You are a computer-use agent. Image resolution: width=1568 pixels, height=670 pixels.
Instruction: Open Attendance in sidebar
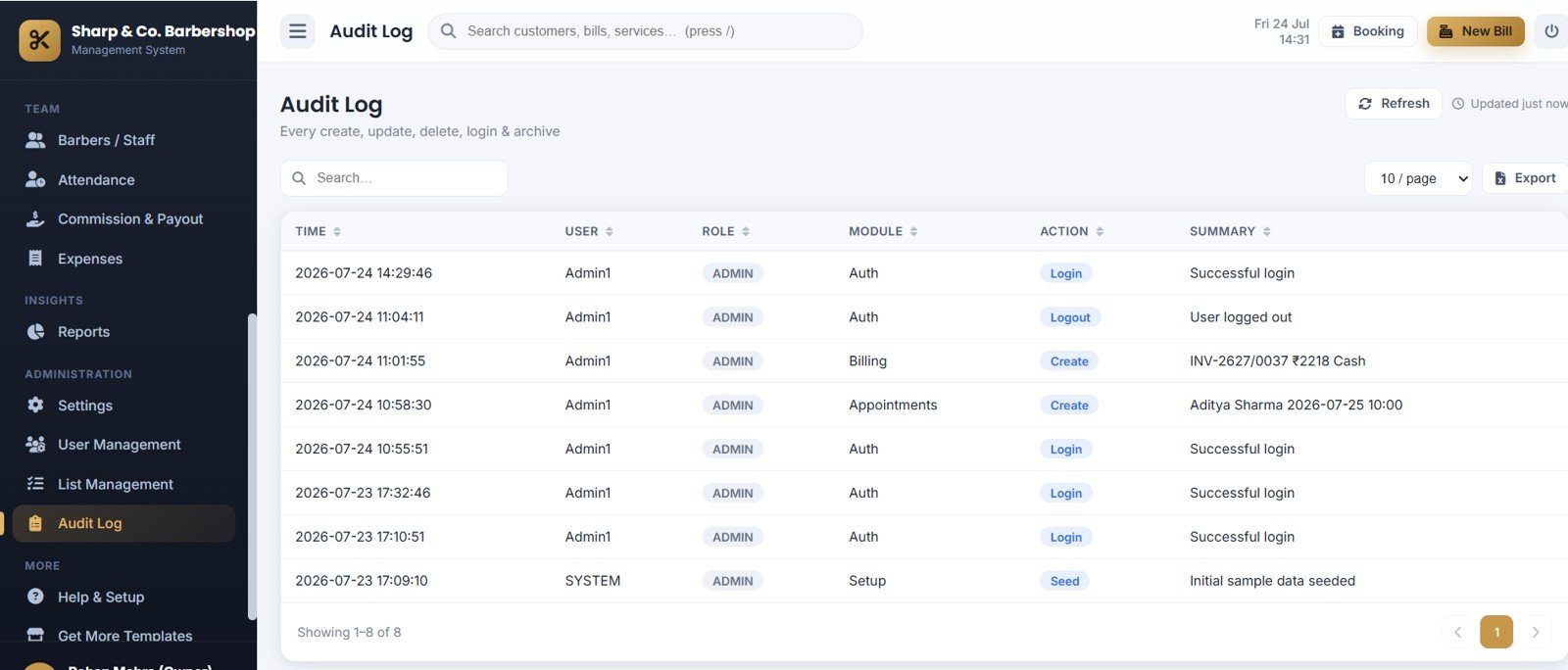[123, 180]
